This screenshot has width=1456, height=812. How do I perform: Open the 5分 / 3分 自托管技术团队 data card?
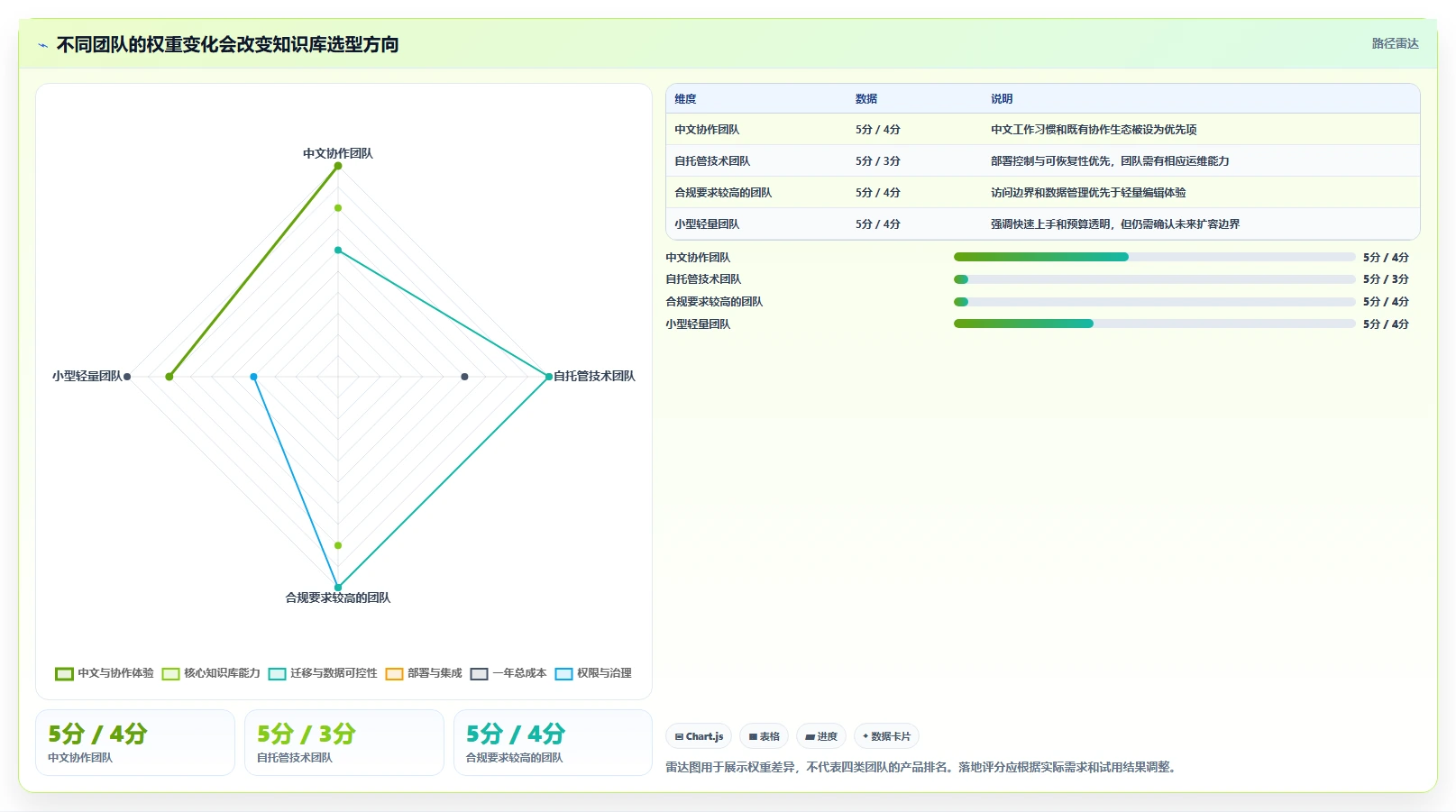click(x=344, y=743)
